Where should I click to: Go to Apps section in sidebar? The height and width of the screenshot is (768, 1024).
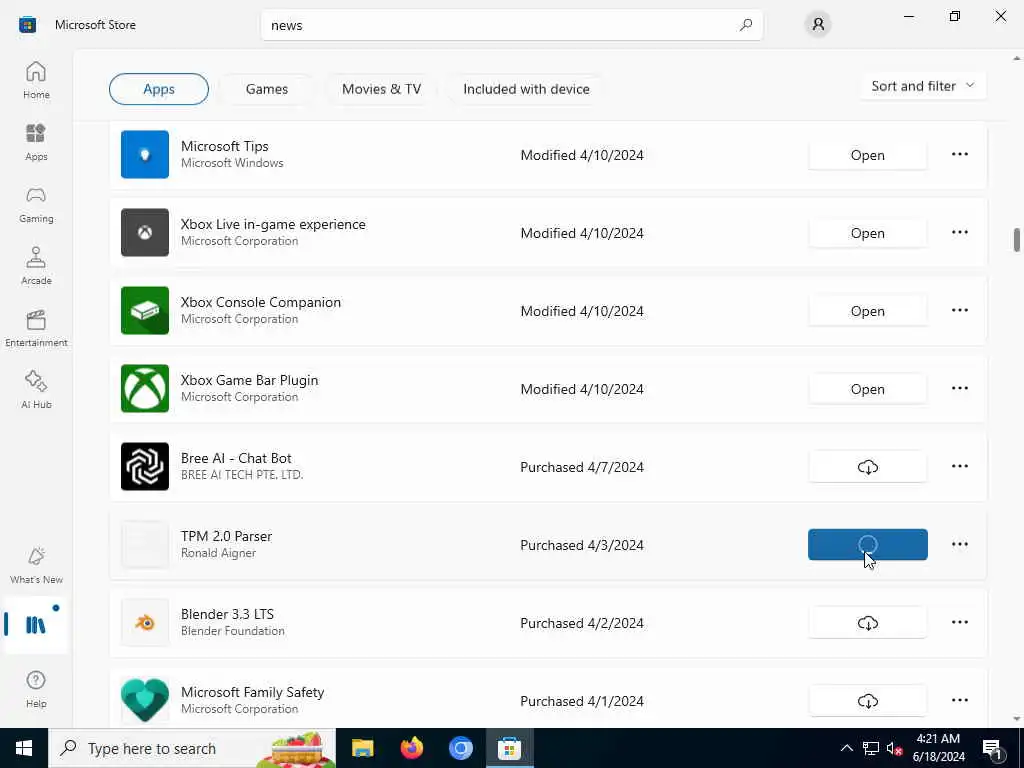(36, 142)
